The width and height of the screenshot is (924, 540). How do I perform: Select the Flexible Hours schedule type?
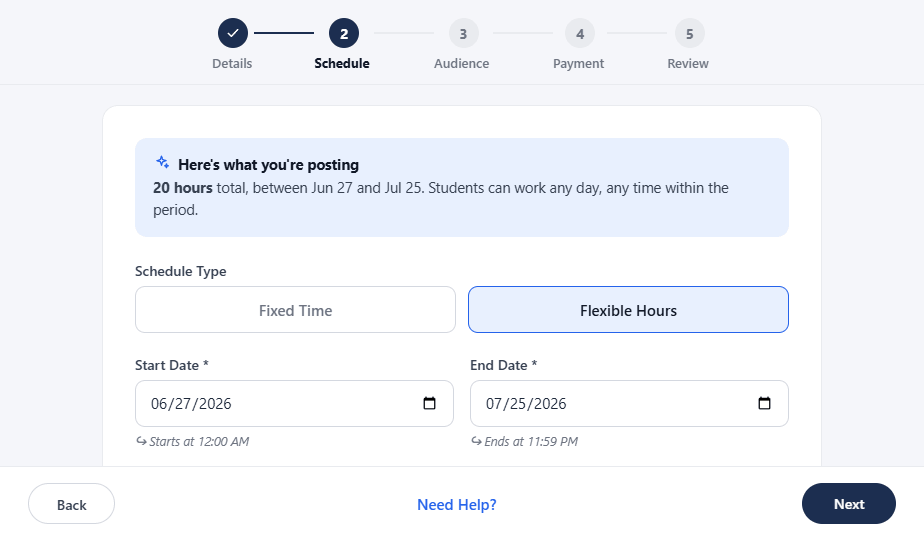coord(628,309)
